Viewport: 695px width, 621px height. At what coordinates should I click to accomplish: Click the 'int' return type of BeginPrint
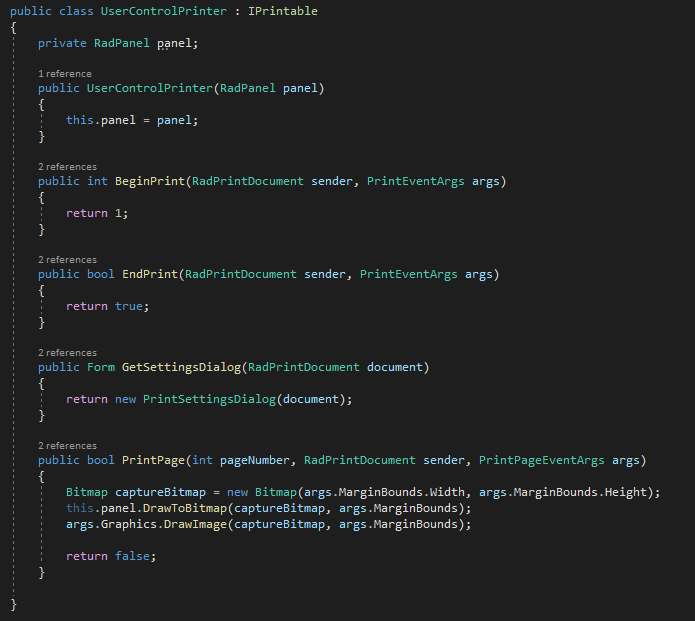click(98, 181)
